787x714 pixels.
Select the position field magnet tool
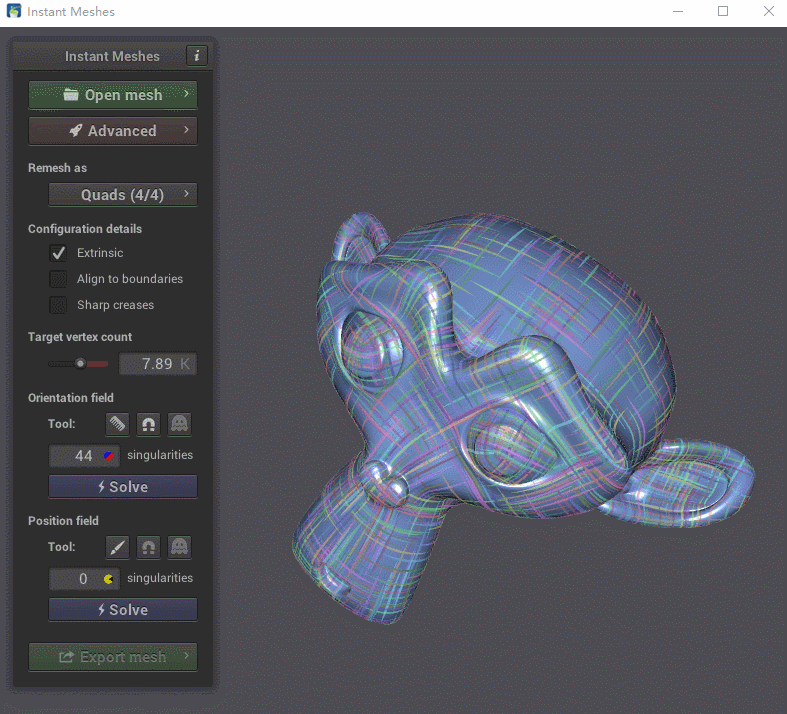click(x=149, y=547)
